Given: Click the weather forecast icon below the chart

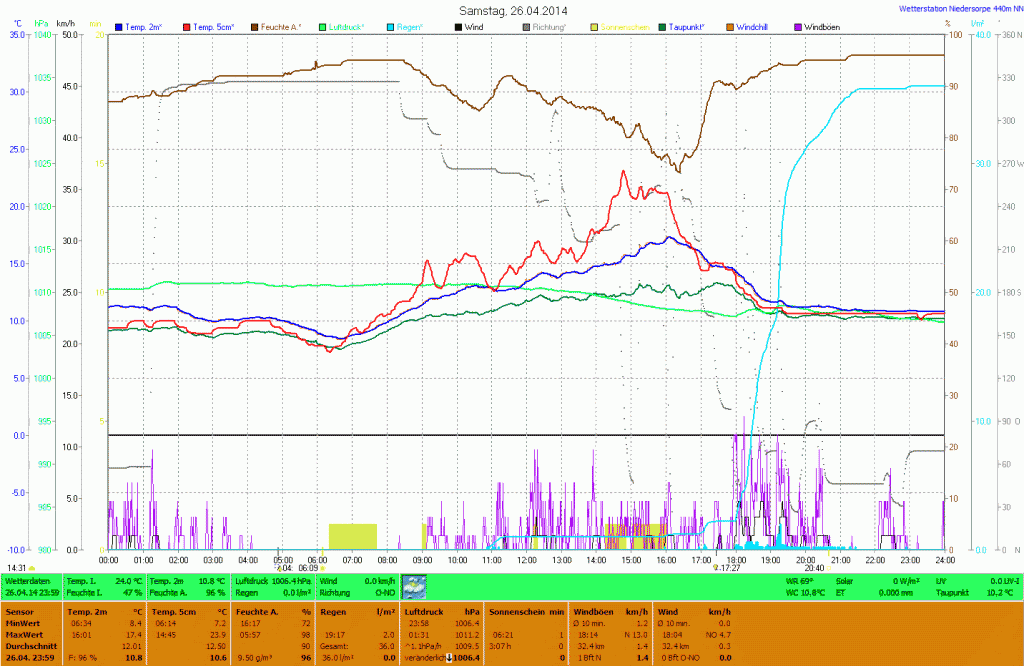Looking at the screenshot, I should (x=414, y=586).
